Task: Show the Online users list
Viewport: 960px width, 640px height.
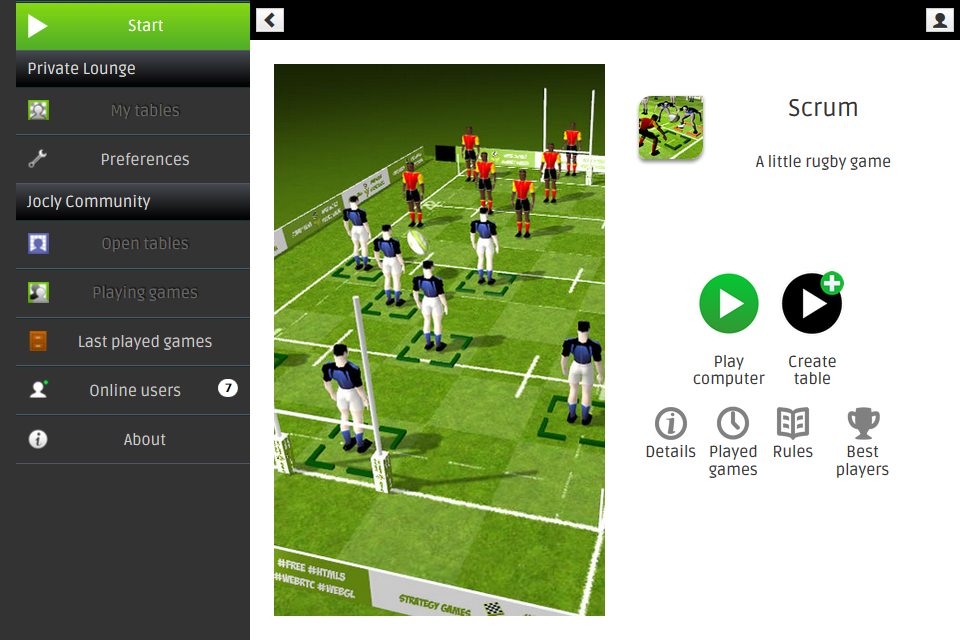Action: pos(133,390)
